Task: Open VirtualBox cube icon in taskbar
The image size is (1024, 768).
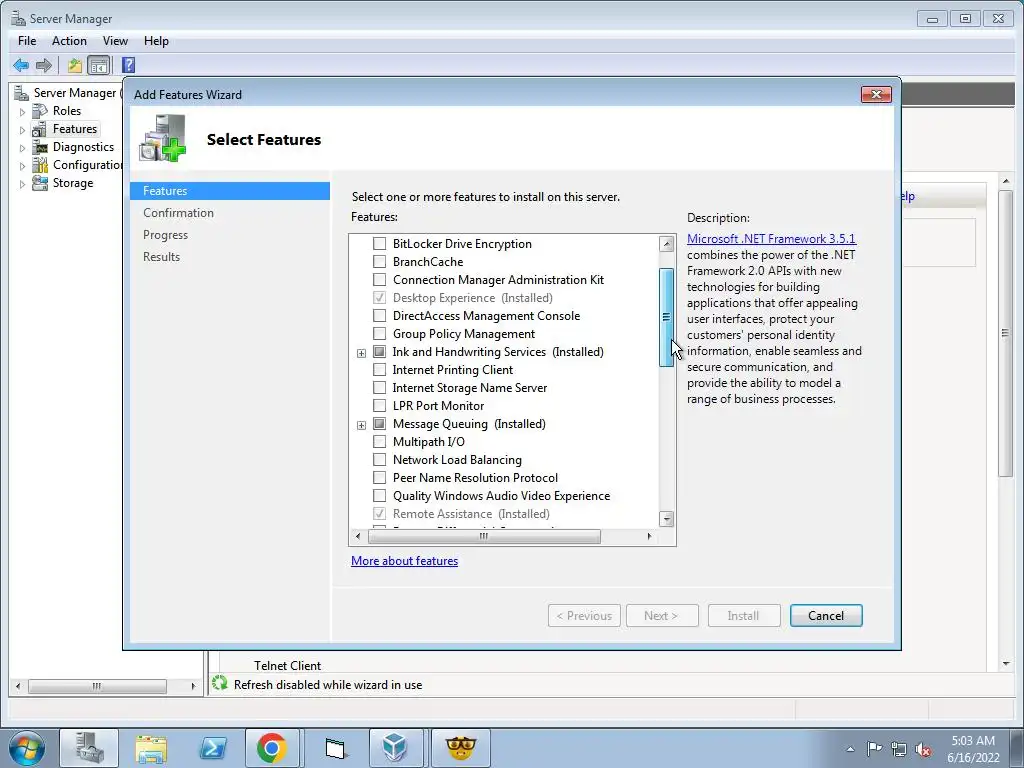Action: [x=395, y=748]
